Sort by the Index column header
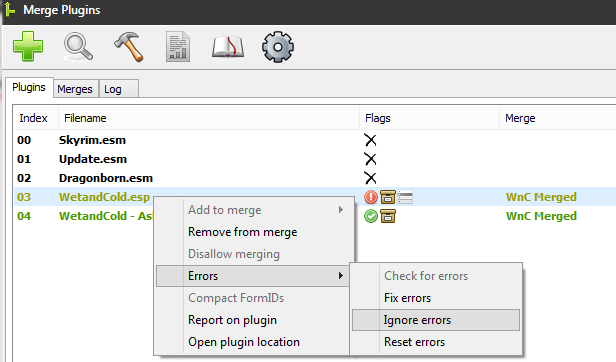The width and height of the screenshot is (616, 362). [36, 118]
